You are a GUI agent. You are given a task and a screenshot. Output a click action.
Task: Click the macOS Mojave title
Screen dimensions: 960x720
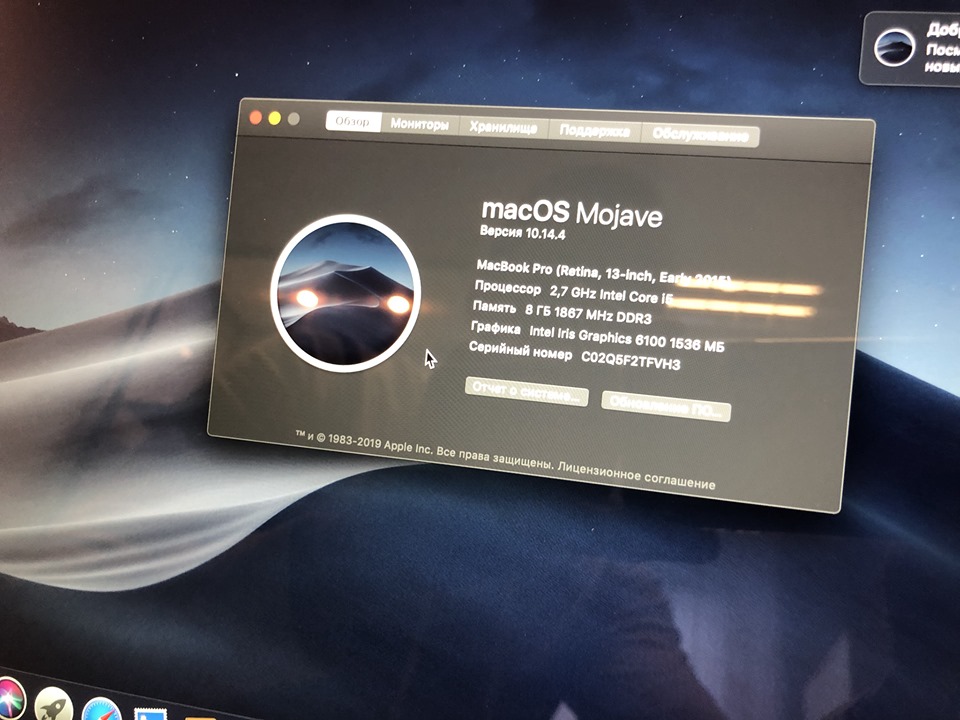(x=572, y=212)
